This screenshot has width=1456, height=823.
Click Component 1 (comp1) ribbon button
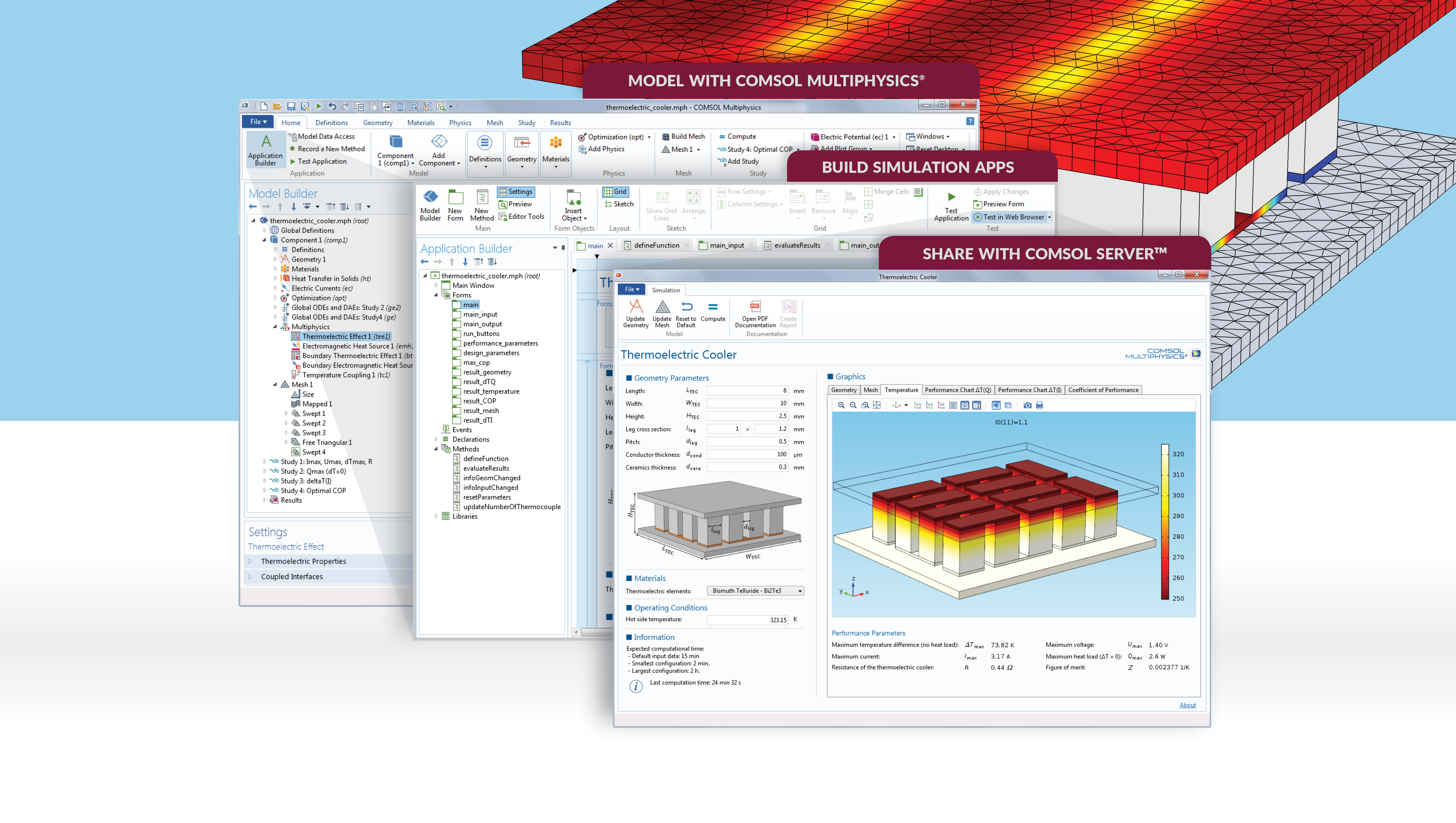pyautogui.click(x=396, y=150)
